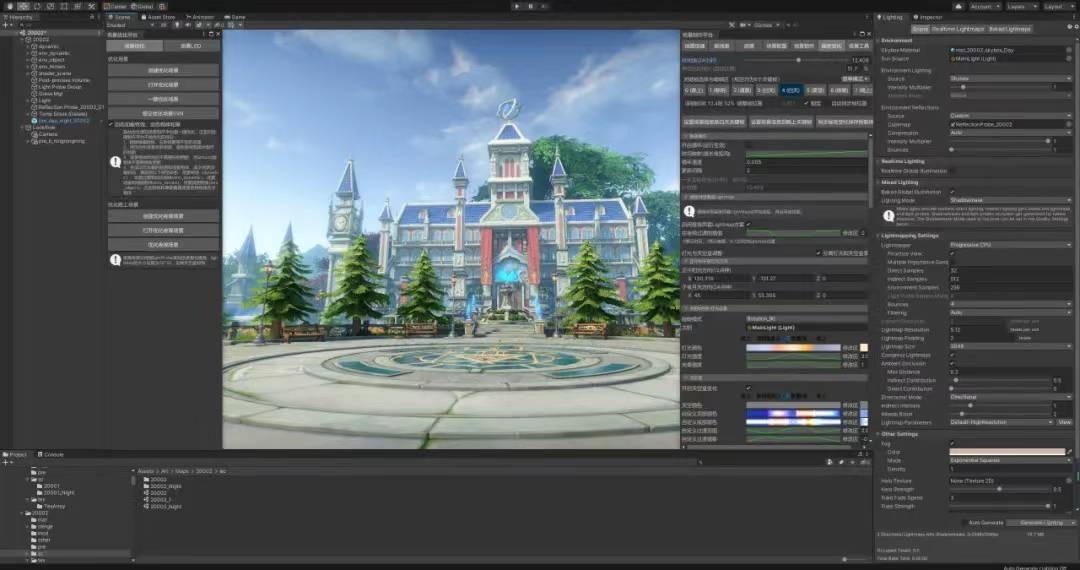Viewport: 1080px width, 570px height.
Task: Toggle the Global handle rotation button
Action: [x=143, y=6]
